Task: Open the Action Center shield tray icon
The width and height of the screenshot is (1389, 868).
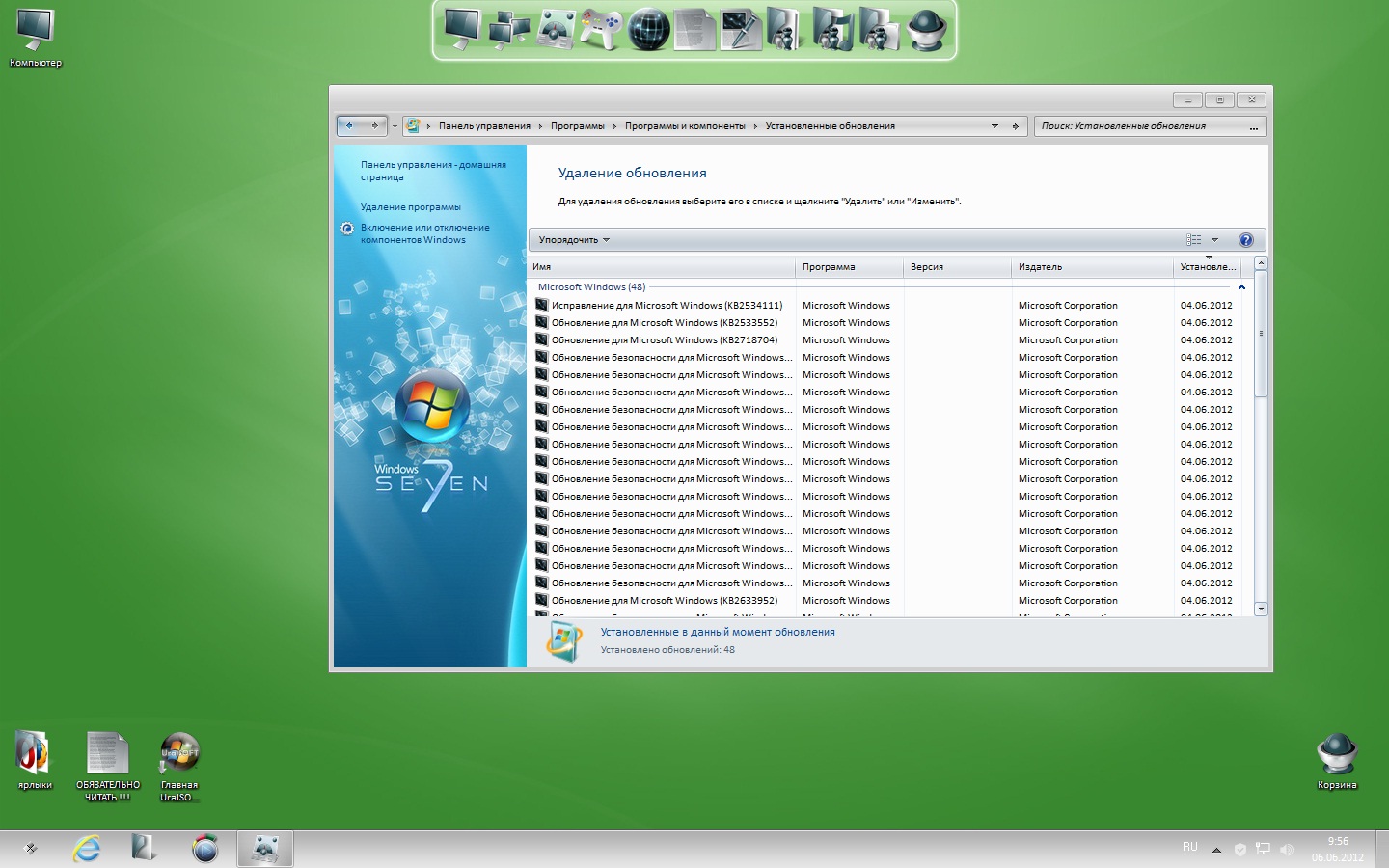Action: pos(1240,850)
